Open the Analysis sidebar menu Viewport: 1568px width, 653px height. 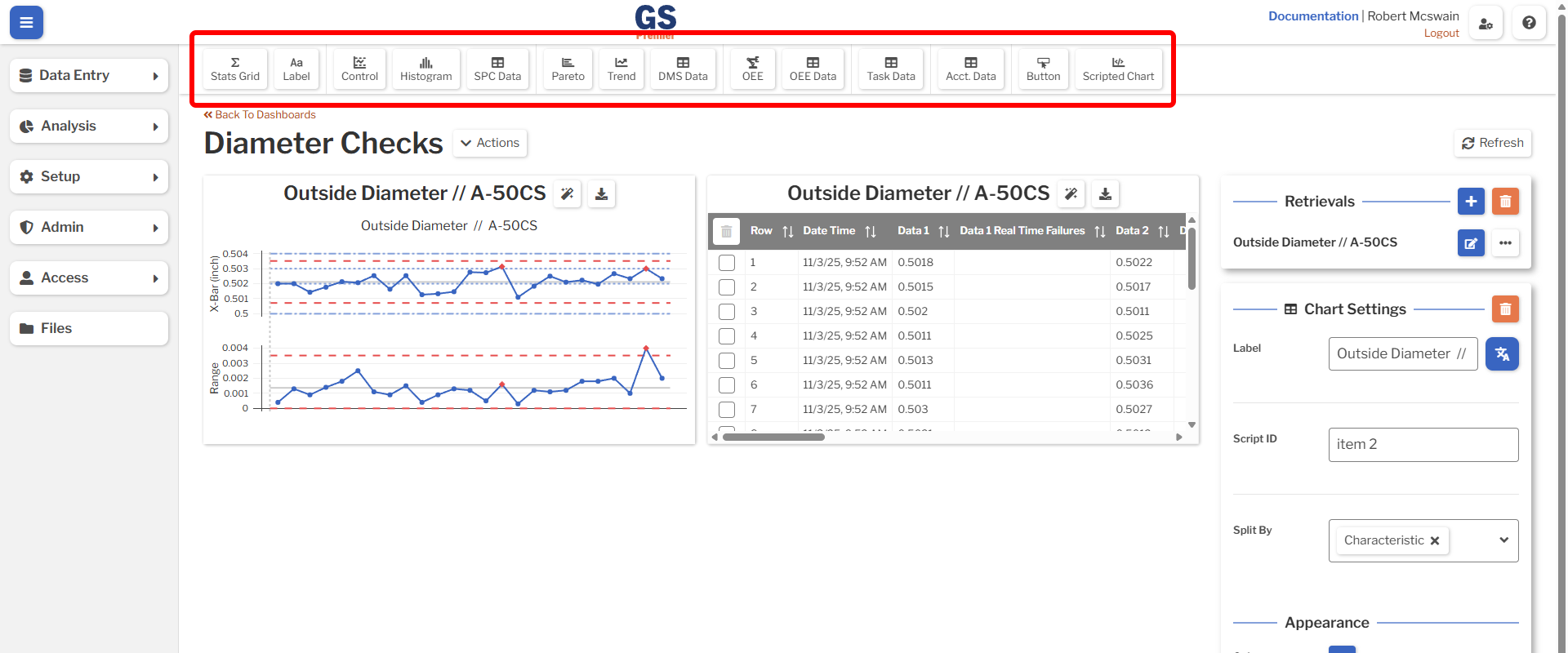pyautogui.click(x=89, y=127)
